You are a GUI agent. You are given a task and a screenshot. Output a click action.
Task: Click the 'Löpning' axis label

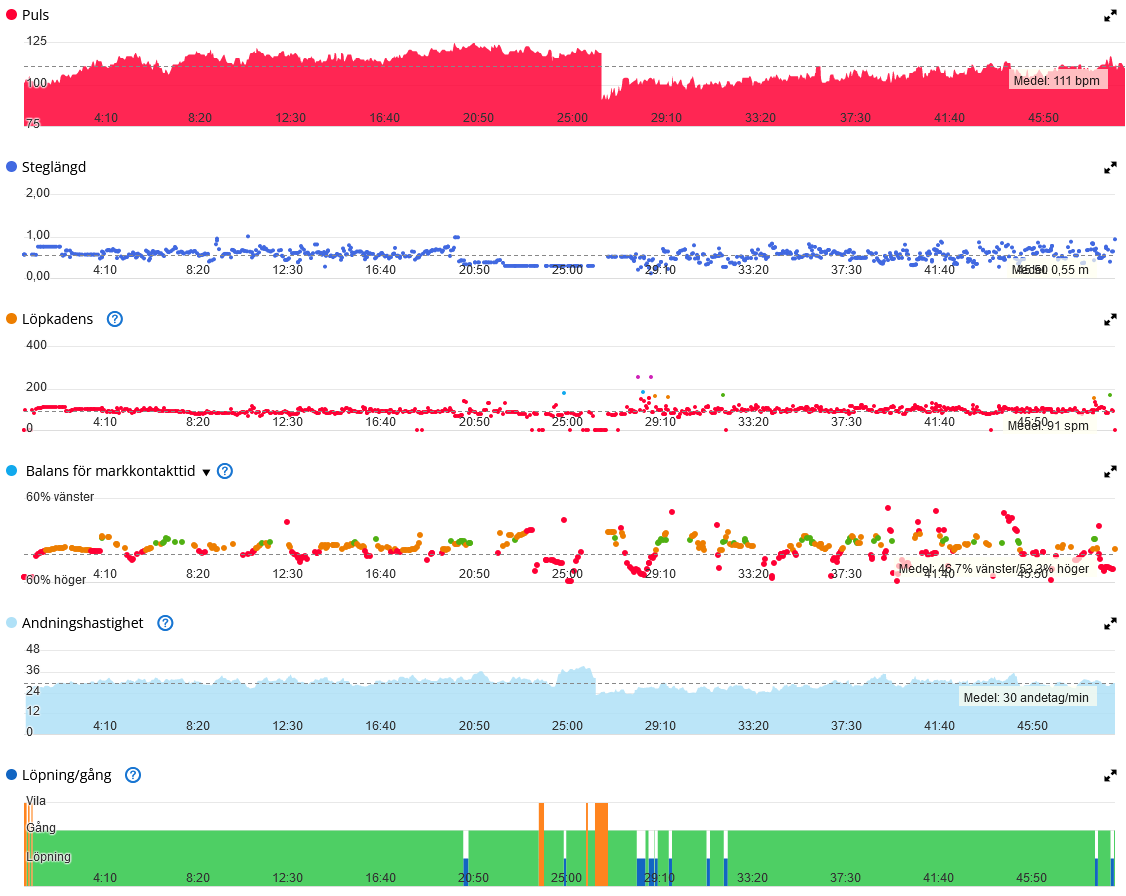48,857
